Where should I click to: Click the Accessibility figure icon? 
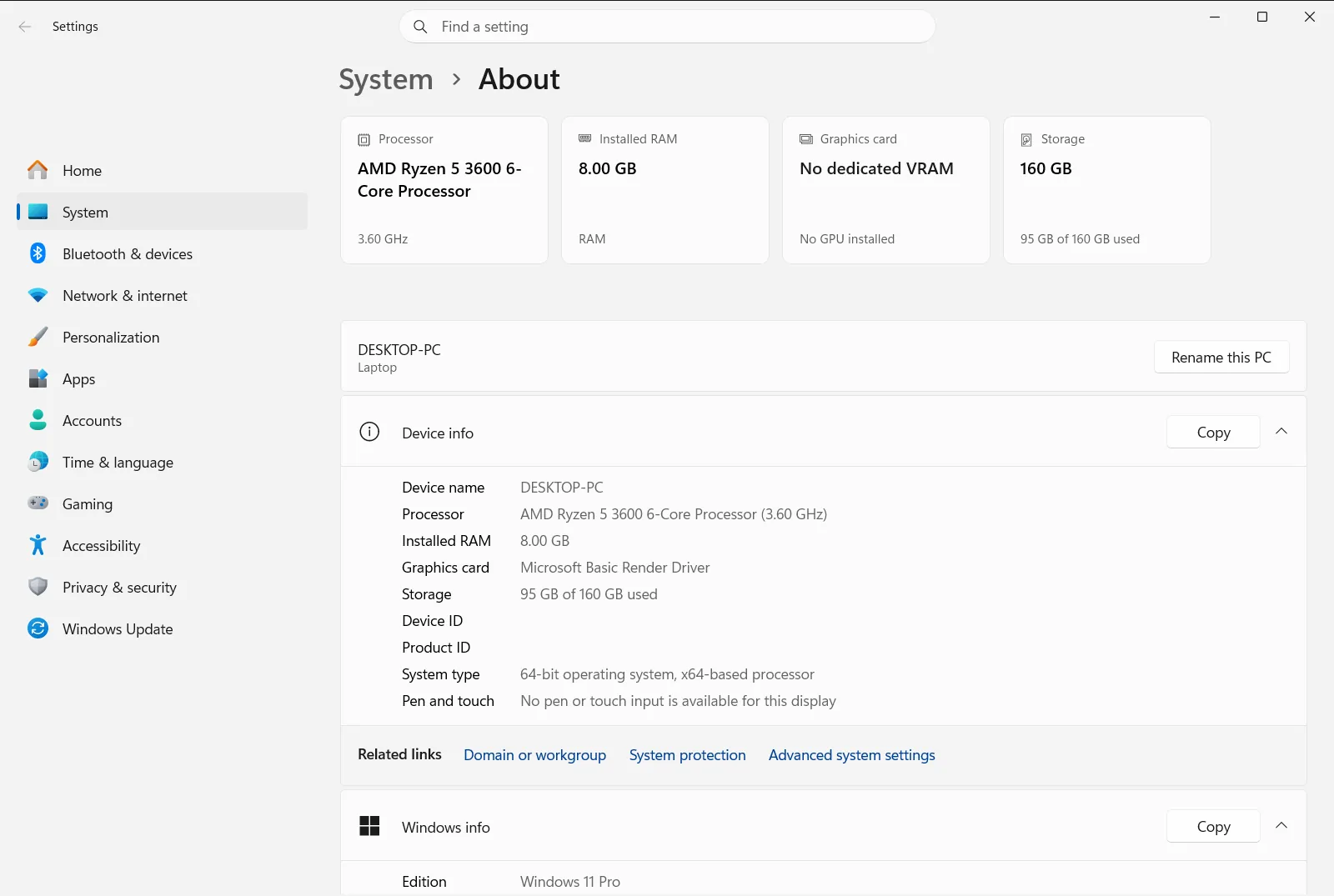click(38, 545)
